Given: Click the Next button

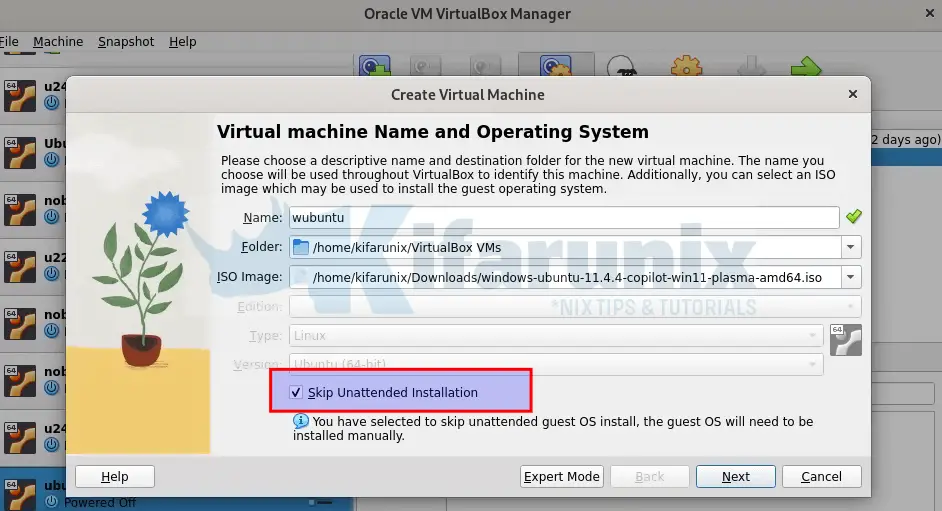Looking at the screenshot, I should [x=735, y=476].
